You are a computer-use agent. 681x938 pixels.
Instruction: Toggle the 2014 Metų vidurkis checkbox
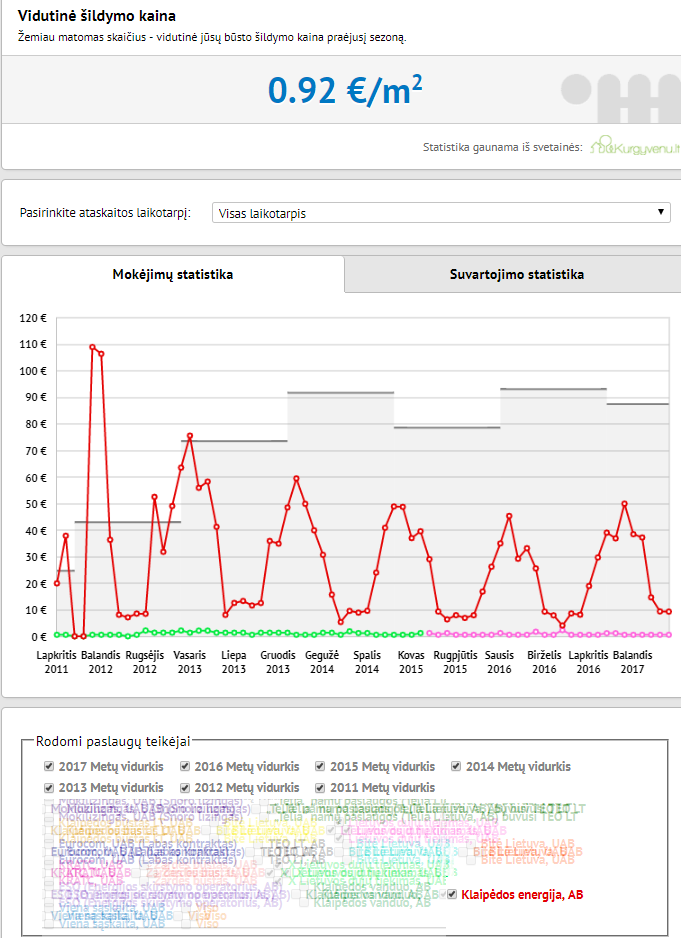[x=456, y=766]
